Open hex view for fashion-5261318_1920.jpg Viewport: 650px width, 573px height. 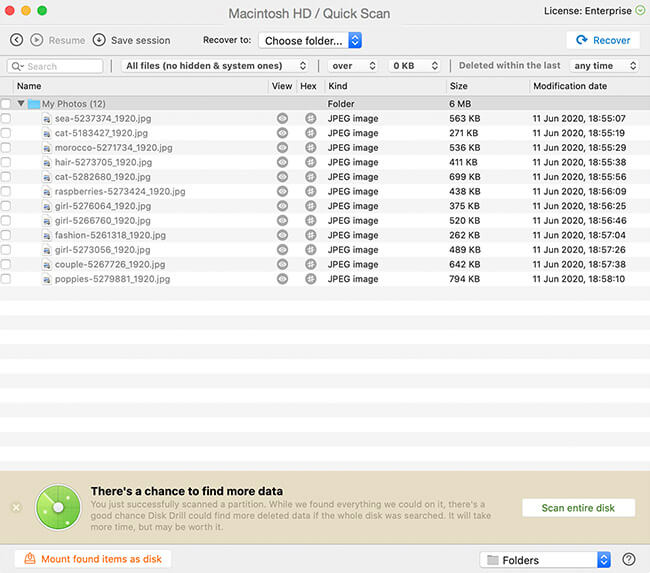coord(310,235)
